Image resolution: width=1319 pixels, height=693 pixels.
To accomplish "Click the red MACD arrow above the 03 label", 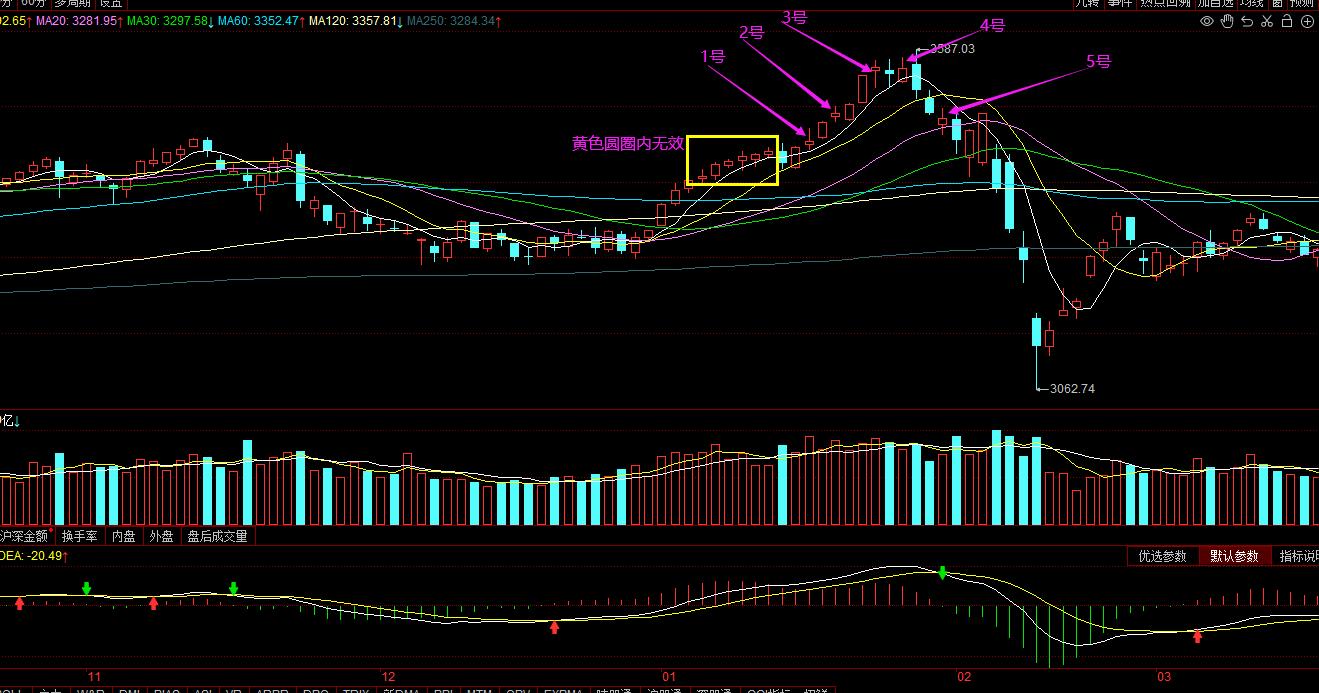I will pos(1197,636).
